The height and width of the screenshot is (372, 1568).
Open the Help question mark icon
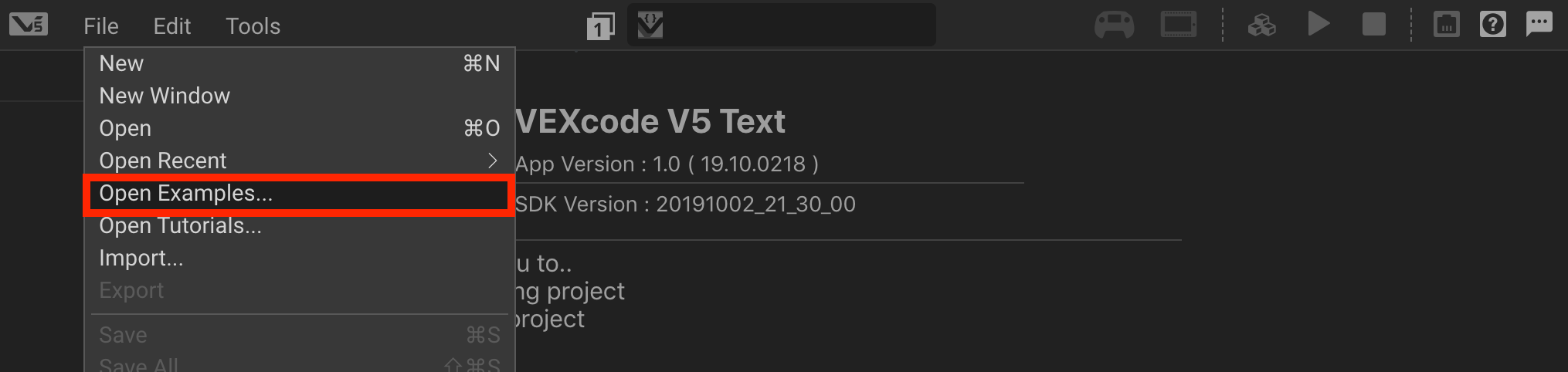coord(1492,25)
